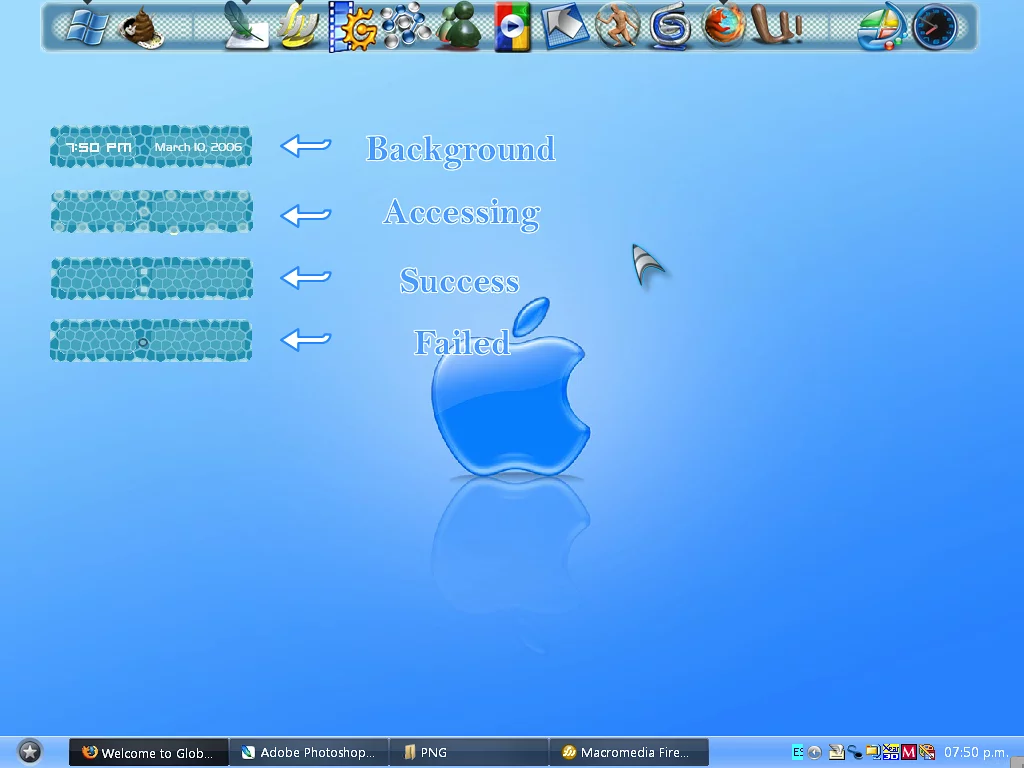Open MSN Messenger from the dock
This screenshot has height=768, width=1024.
tap(460, 27)
